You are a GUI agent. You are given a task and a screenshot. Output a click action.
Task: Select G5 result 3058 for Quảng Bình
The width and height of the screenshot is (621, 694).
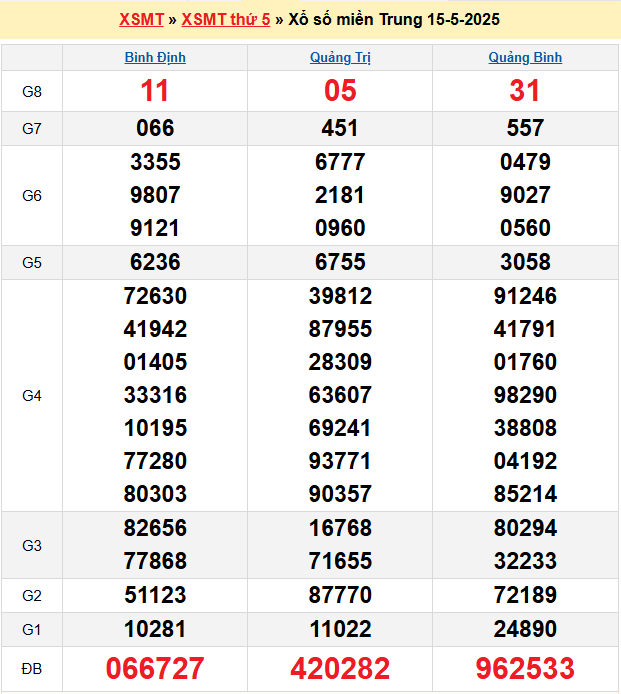coord(525,262)
